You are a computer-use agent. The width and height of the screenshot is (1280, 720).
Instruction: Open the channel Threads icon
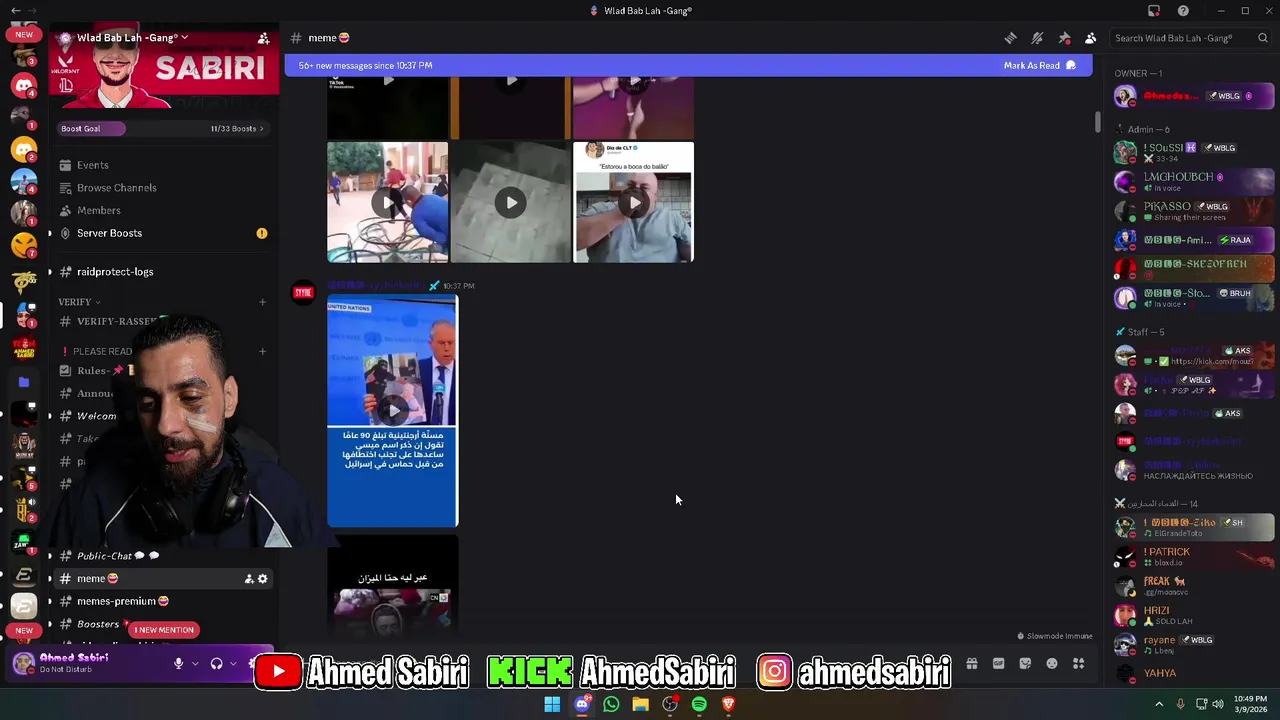pyautogui.click(x=1010, y=38)
